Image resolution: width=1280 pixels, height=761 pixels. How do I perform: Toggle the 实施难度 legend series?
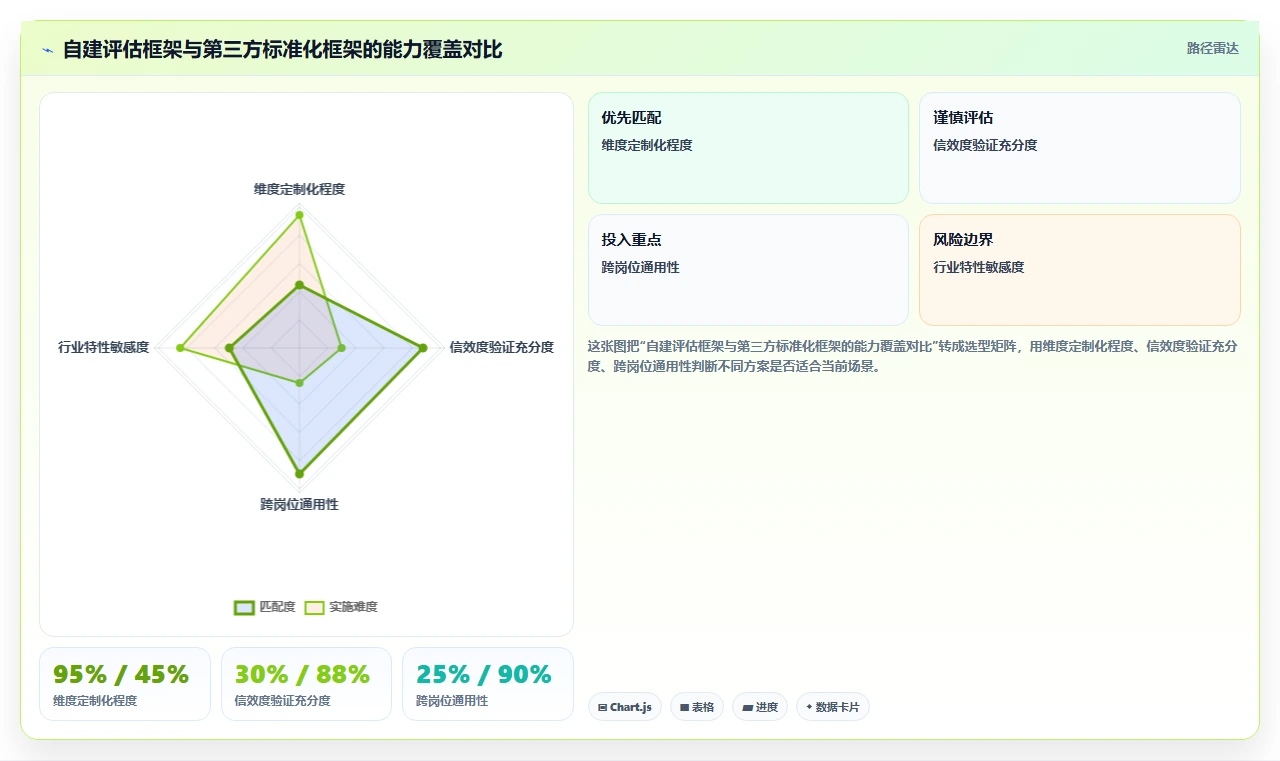pos(341,607)
